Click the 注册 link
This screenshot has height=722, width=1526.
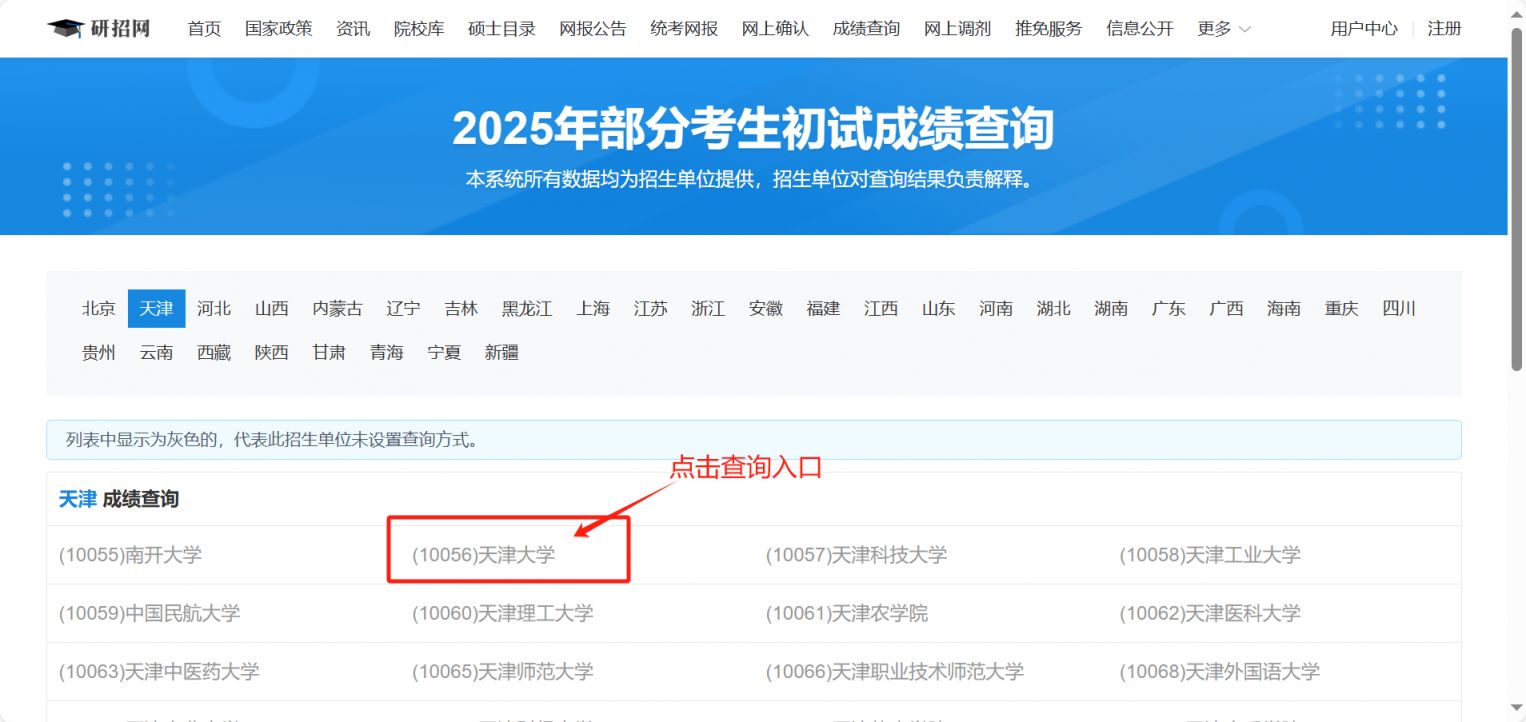1444,29
